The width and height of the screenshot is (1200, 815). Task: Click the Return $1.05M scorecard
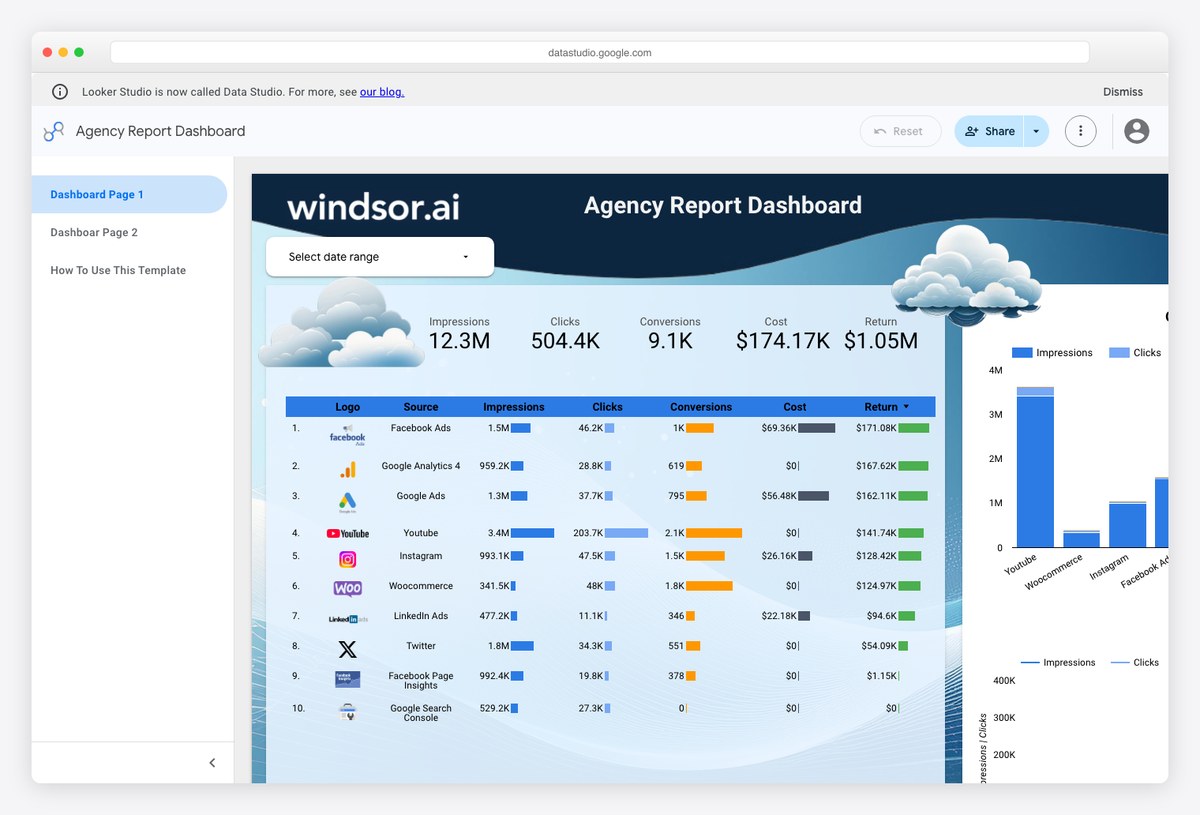click(881, 334)
